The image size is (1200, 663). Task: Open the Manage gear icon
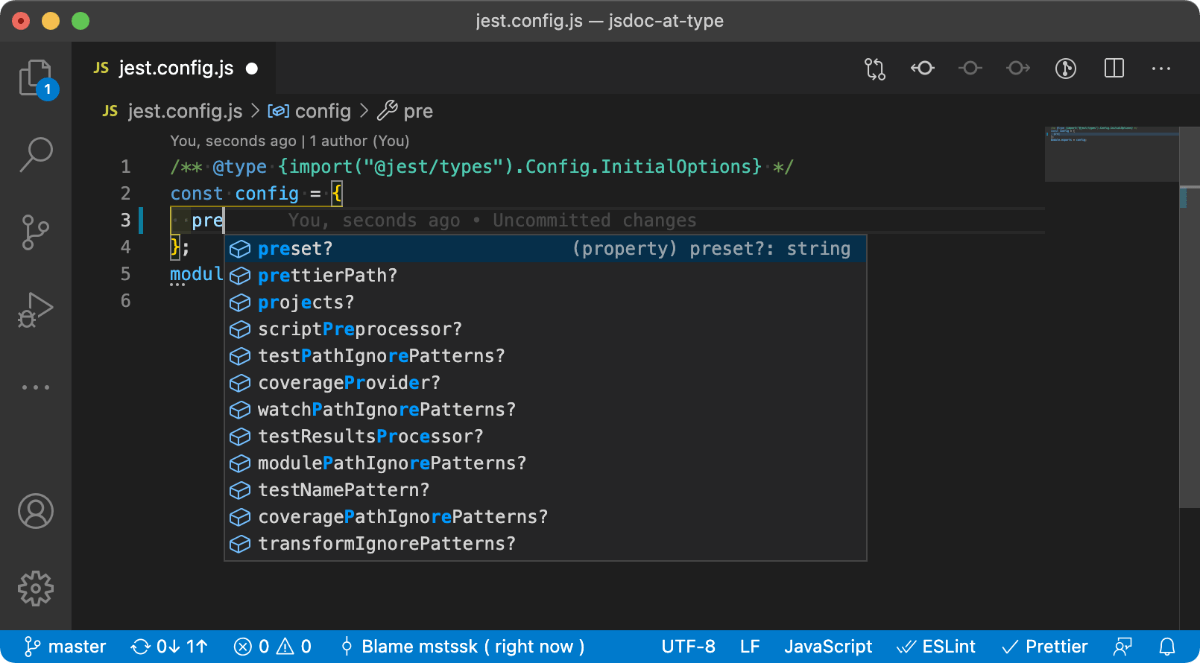click(36, 588)
